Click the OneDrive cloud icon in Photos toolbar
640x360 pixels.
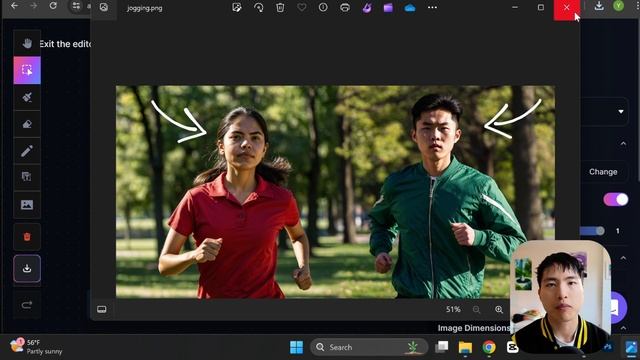(410, 8)
